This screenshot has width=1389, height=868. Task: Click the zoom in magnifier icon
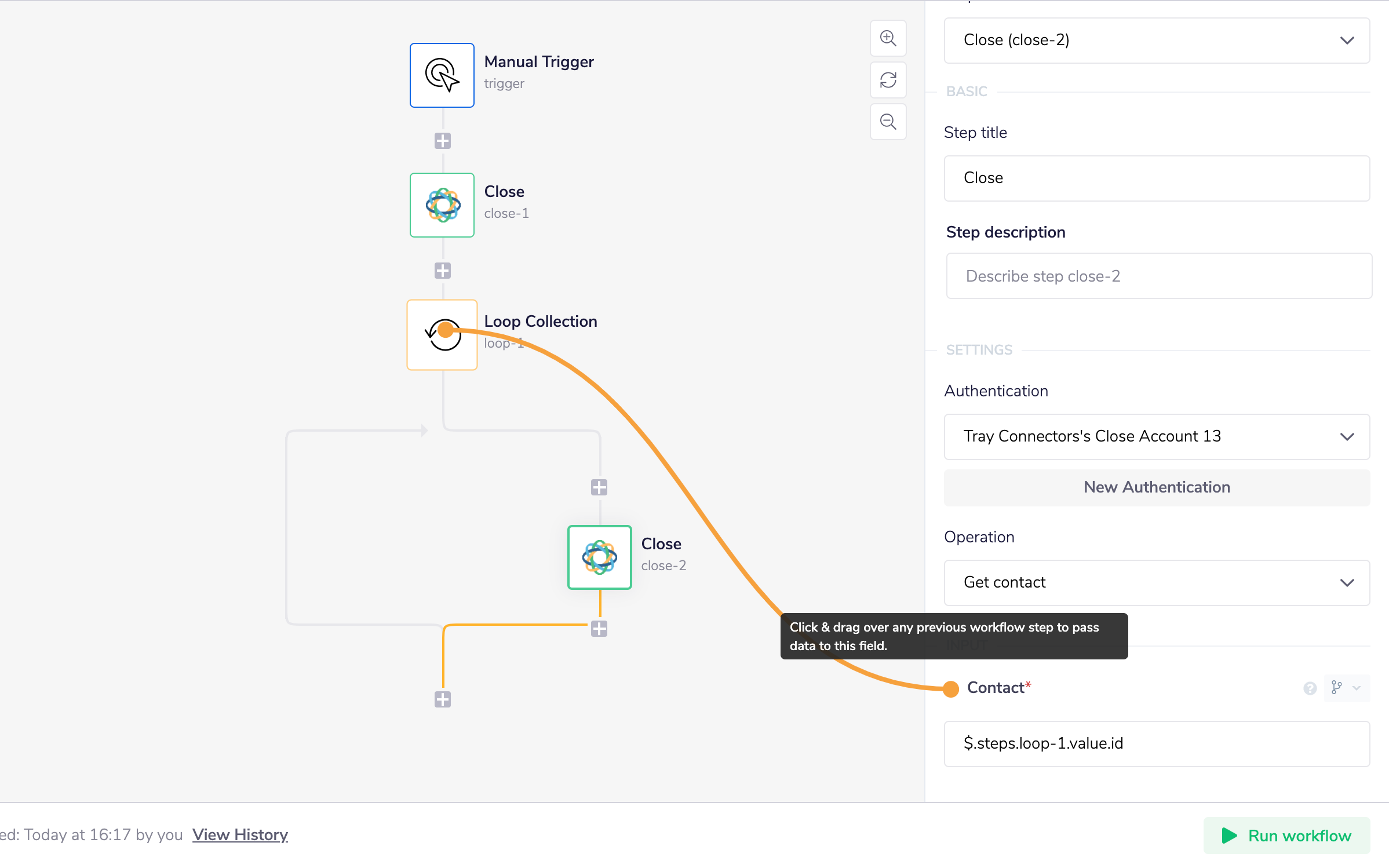click(x=888, y=39)
